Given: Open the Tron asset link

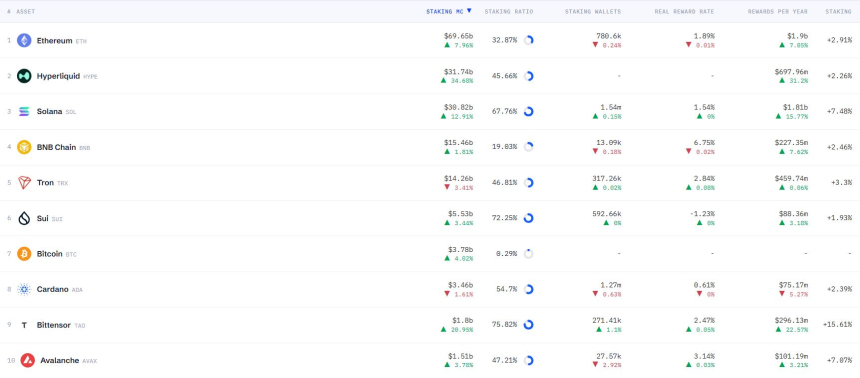Looking at the screenshot, I should click(45, 183).
